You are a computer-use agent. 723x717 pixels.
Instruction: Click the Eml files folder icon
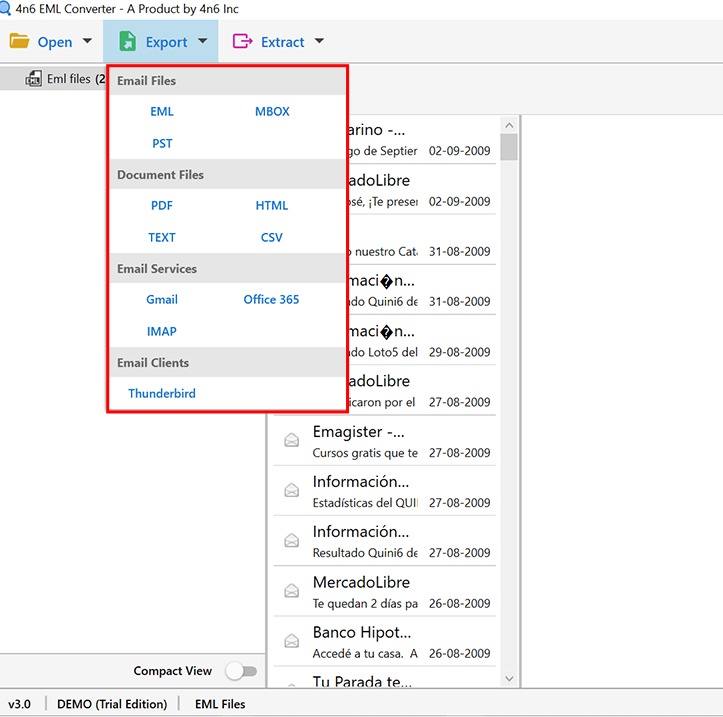[34, 79]
